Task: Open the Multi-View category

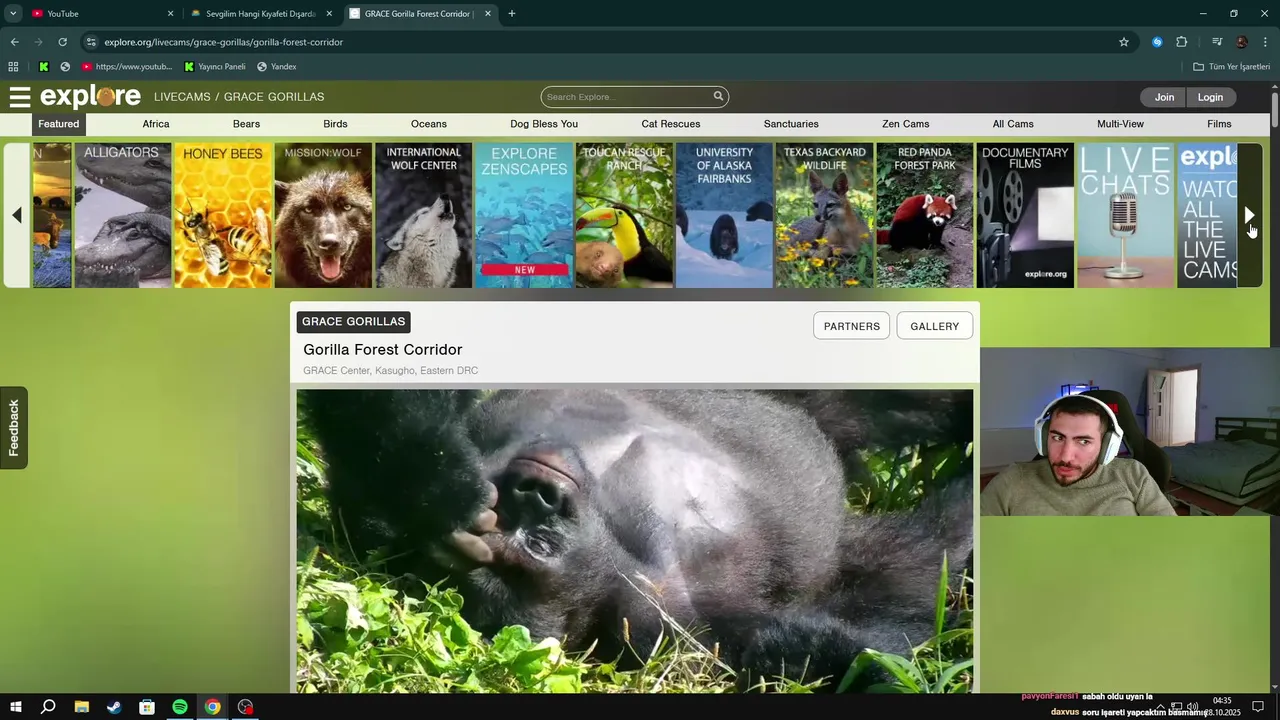Action: pos(1120,124)
